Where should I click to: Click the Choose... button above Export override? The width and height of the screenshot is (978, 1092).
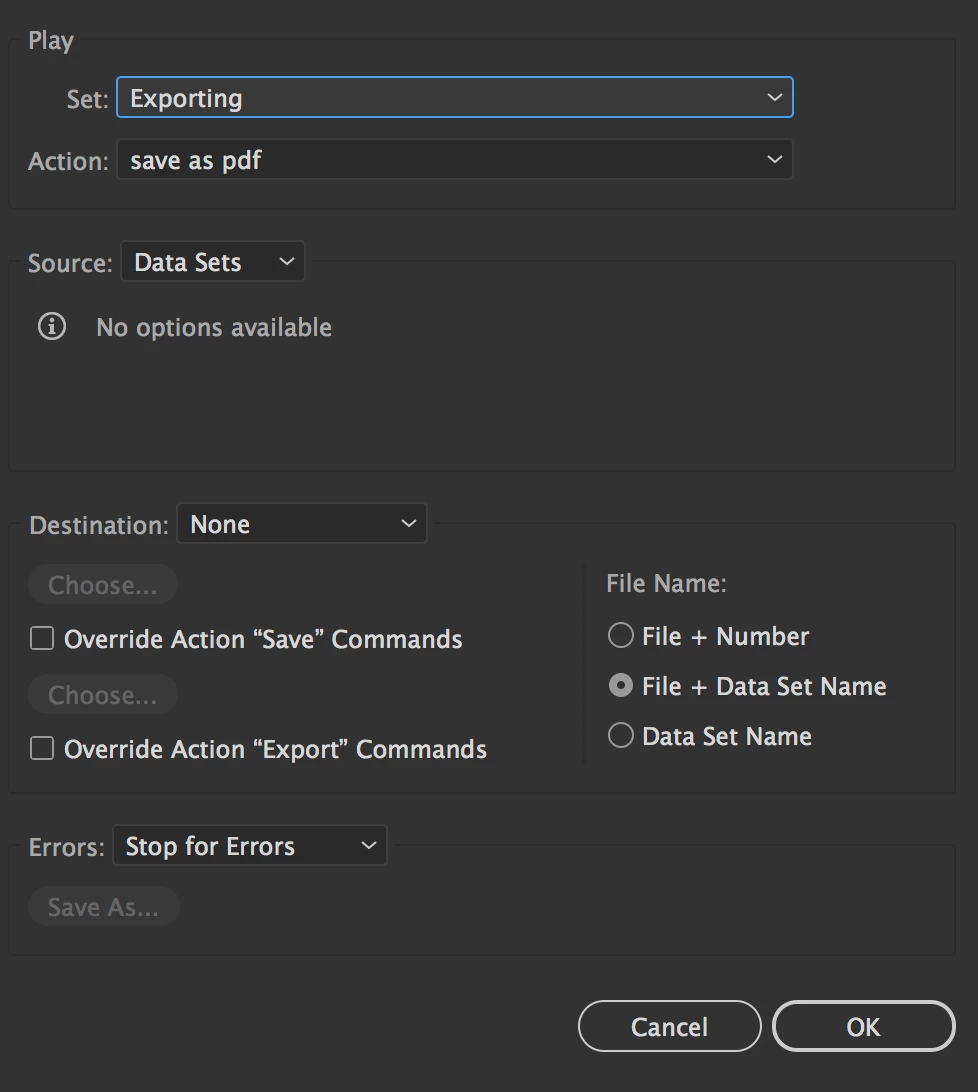pos(102,695)
